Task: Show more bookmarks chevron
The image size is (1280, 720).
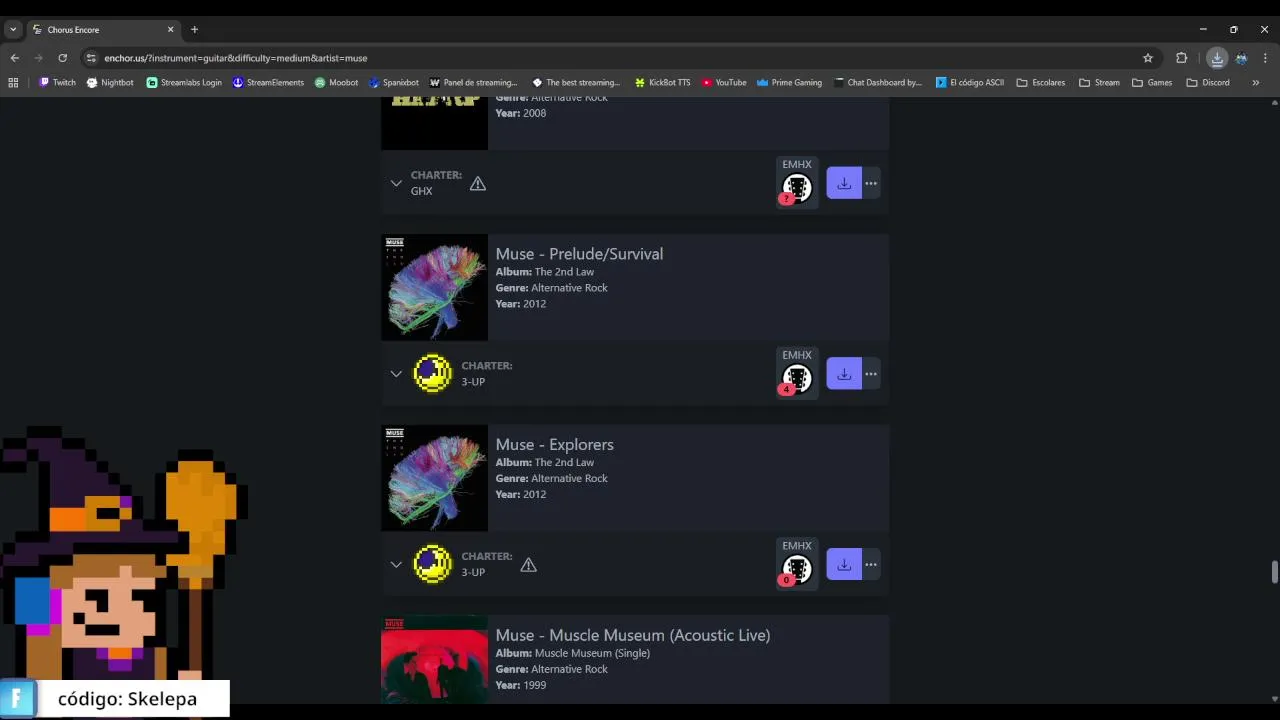Action: pos(1256,82)
